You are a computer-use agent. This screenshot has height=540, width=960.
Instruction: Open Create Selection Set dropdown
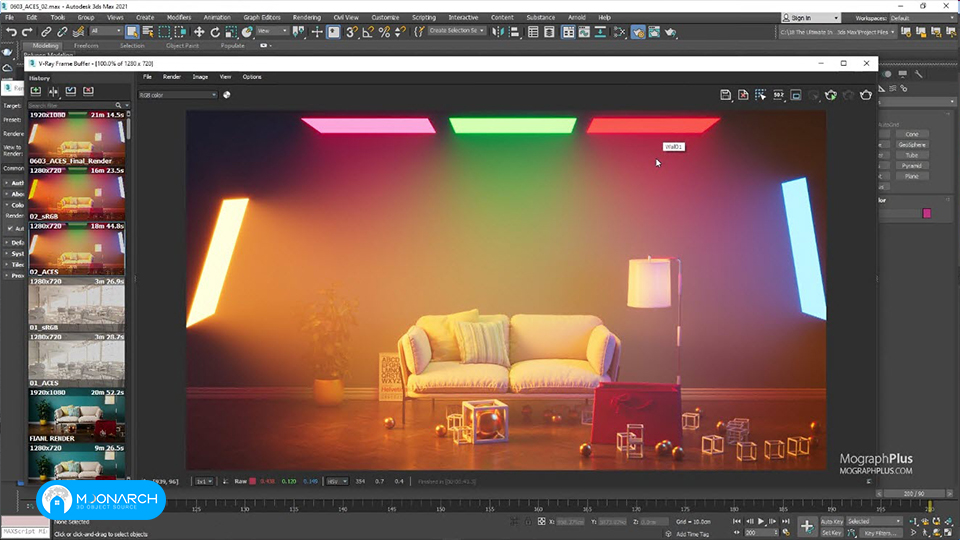tap(457, 31)
